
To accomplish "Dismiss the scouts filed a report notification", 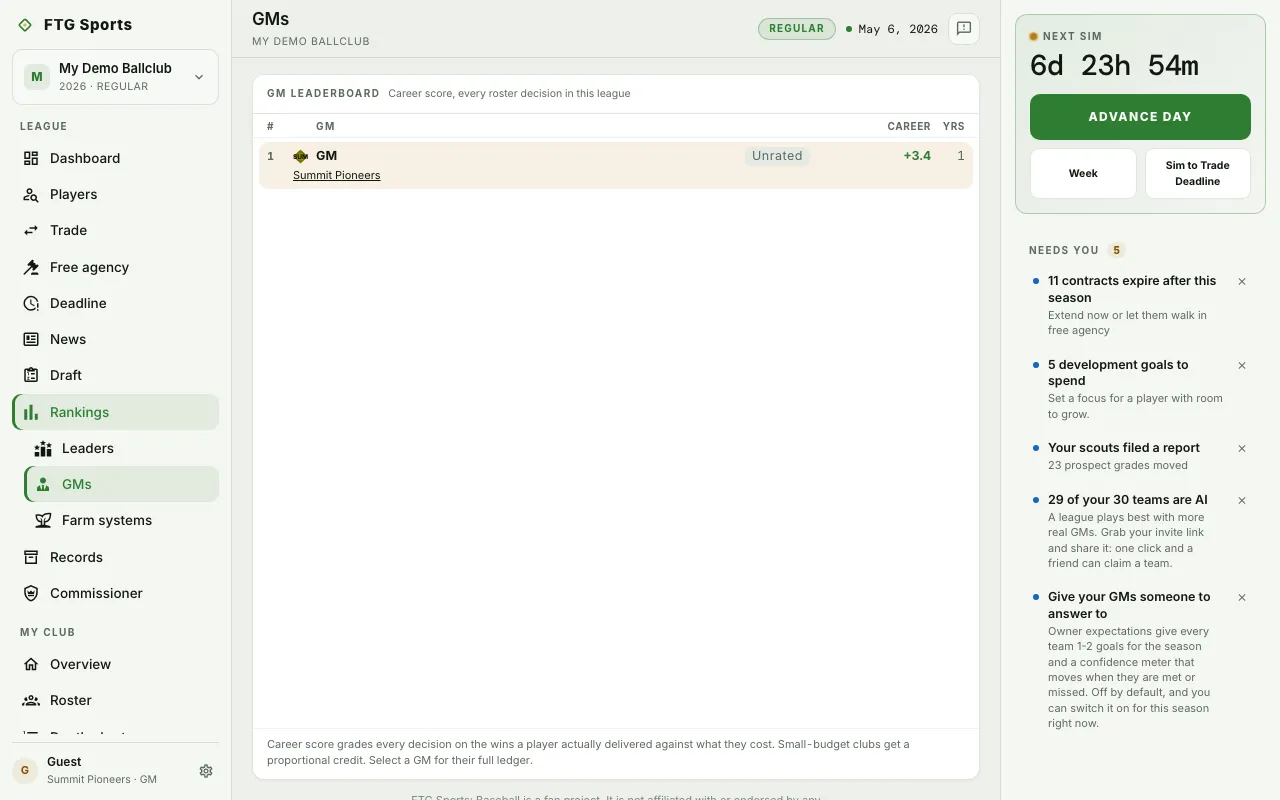I will coord(1242,449).
